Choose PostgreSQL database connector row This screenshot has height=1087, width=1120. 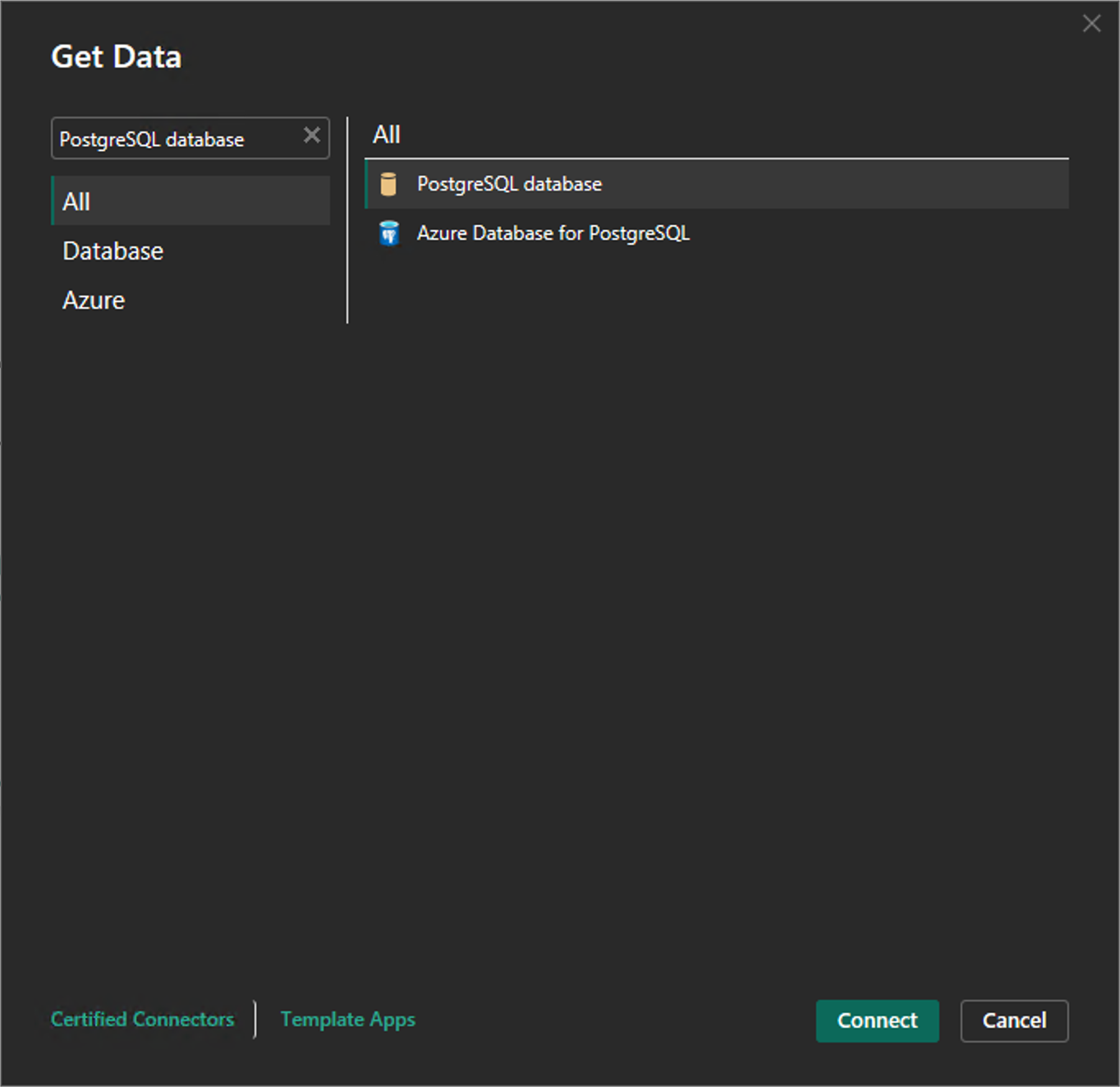coord(717,184)
